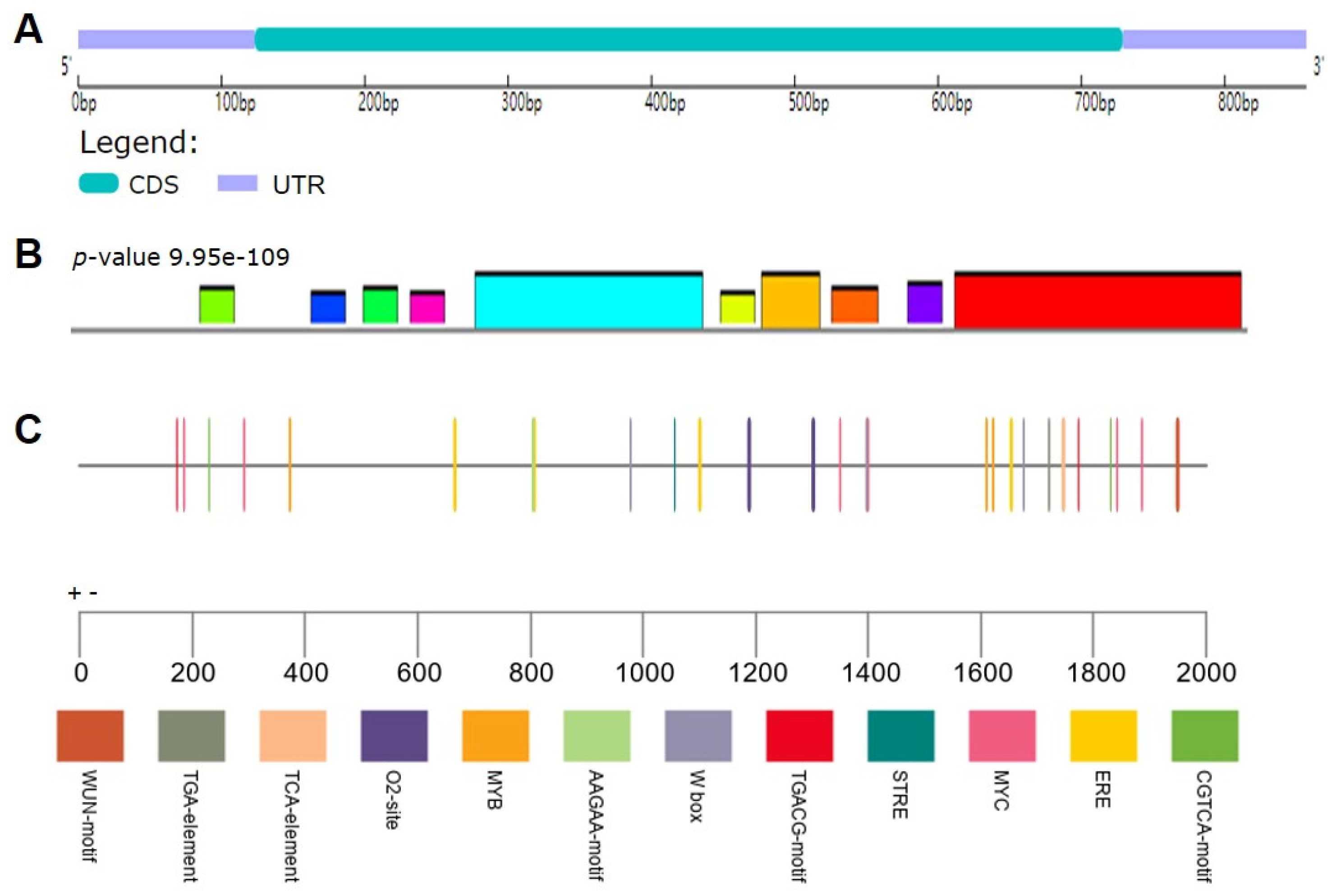Click the magenta motif block in panel B
The image size is (1332, 896).
click(427, 308)
